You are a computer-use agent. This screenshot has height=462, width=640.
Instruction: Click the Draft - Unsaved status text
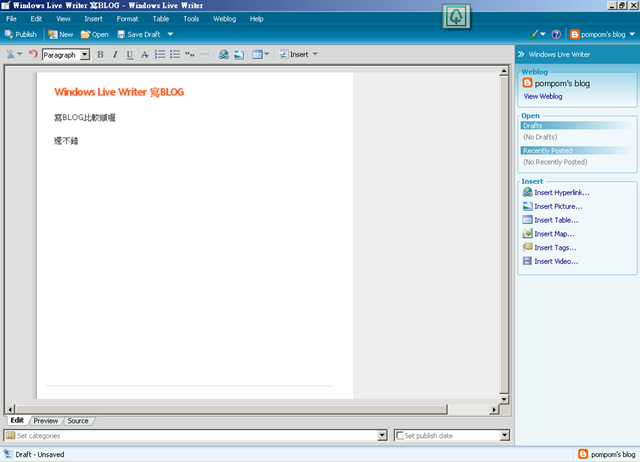[x=40, y=454]
